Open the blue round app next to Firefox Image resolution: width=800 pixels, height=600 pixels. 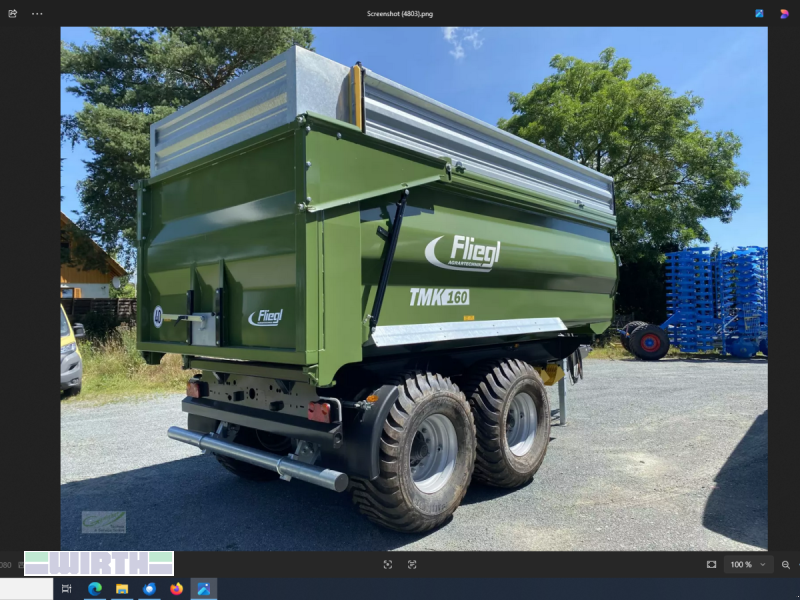tap(149, 589)
